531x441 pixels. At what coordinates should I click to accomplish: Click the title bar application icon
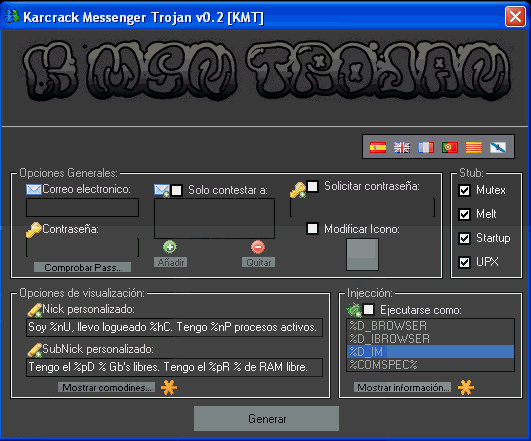click(x=12, y=16)
